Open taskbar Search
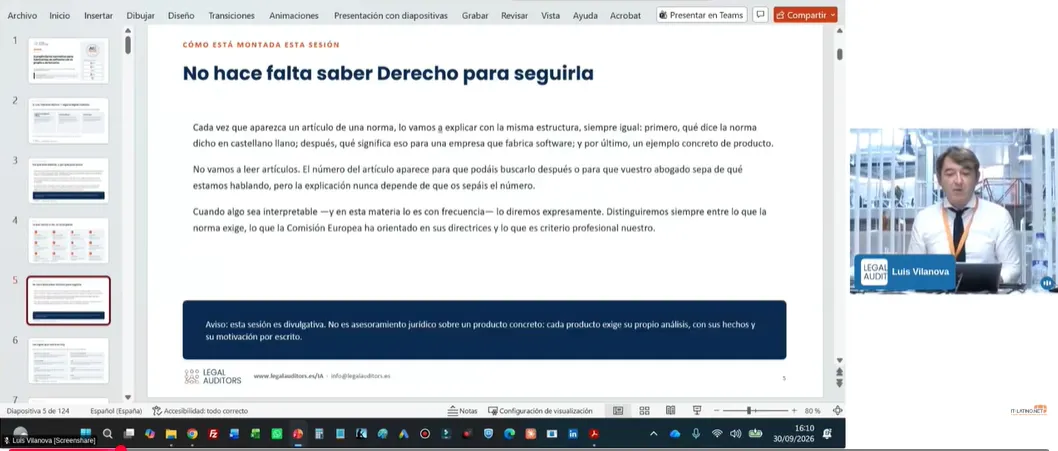 click(107, 433)
